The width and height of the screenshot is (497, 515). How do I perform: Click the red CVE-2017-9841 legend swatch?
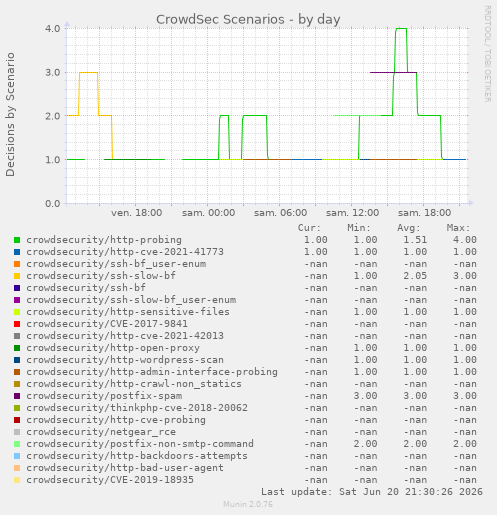[17, 324]
